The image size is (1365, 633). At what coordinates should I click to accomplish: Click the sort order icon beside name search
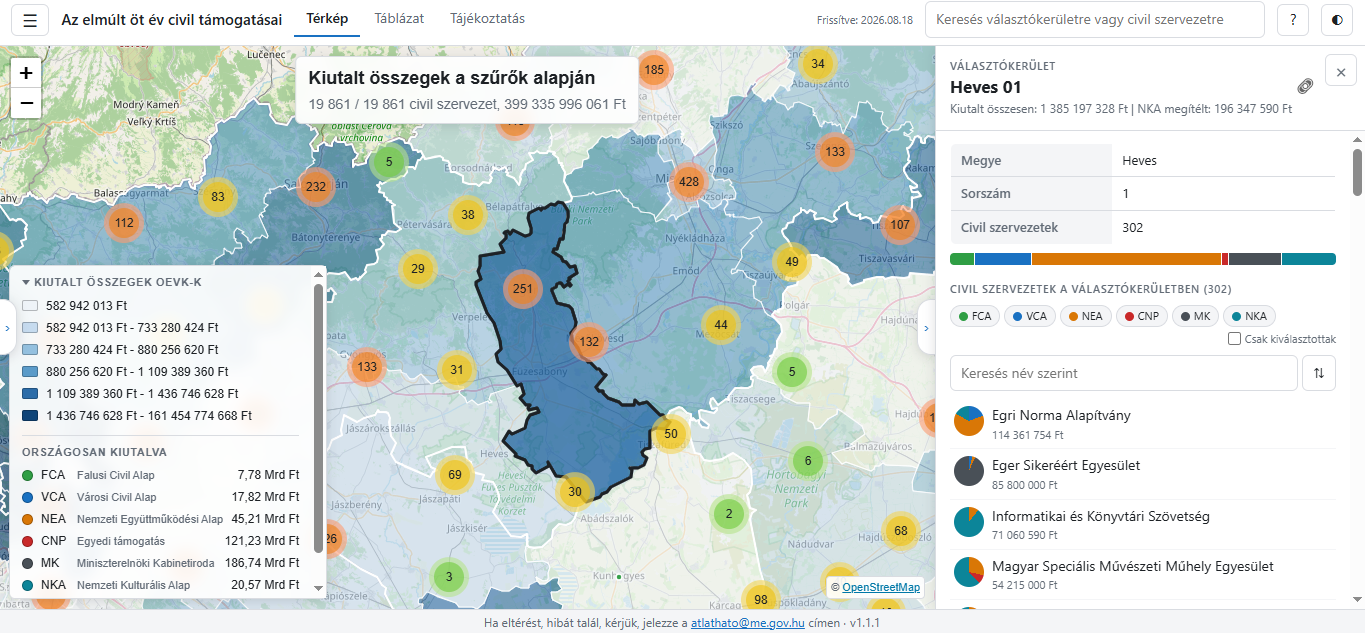tap(1319, 373)
